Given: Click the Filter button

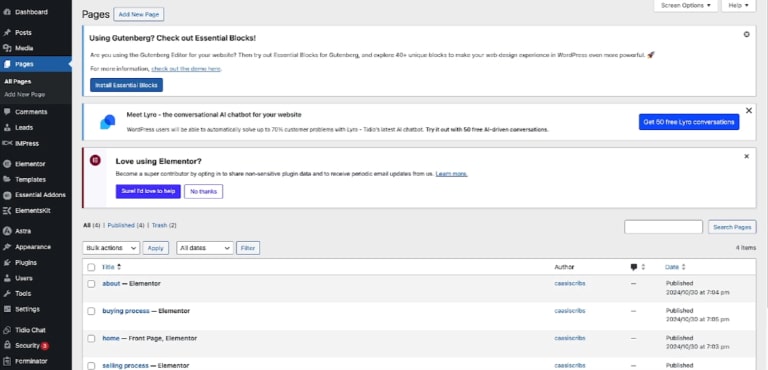Looking at the screenshot, I should [x=248, y=248].
